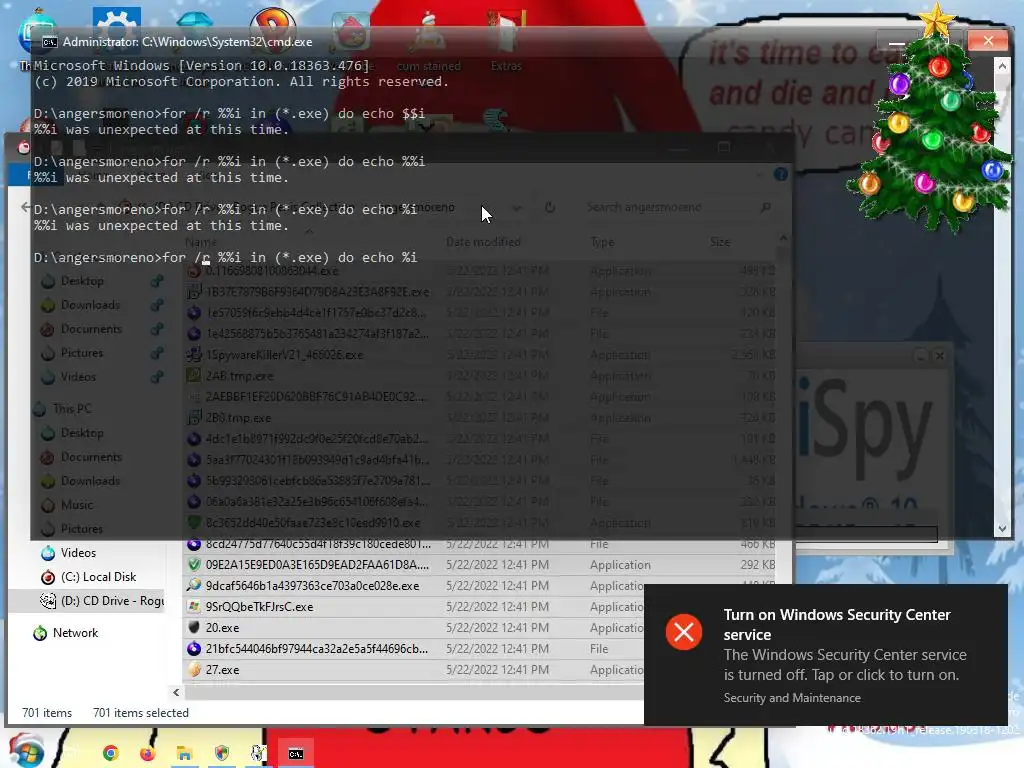1024x768 pixels.
Task: Click the orange icon of 27.exe
Action: click(194, 669)
